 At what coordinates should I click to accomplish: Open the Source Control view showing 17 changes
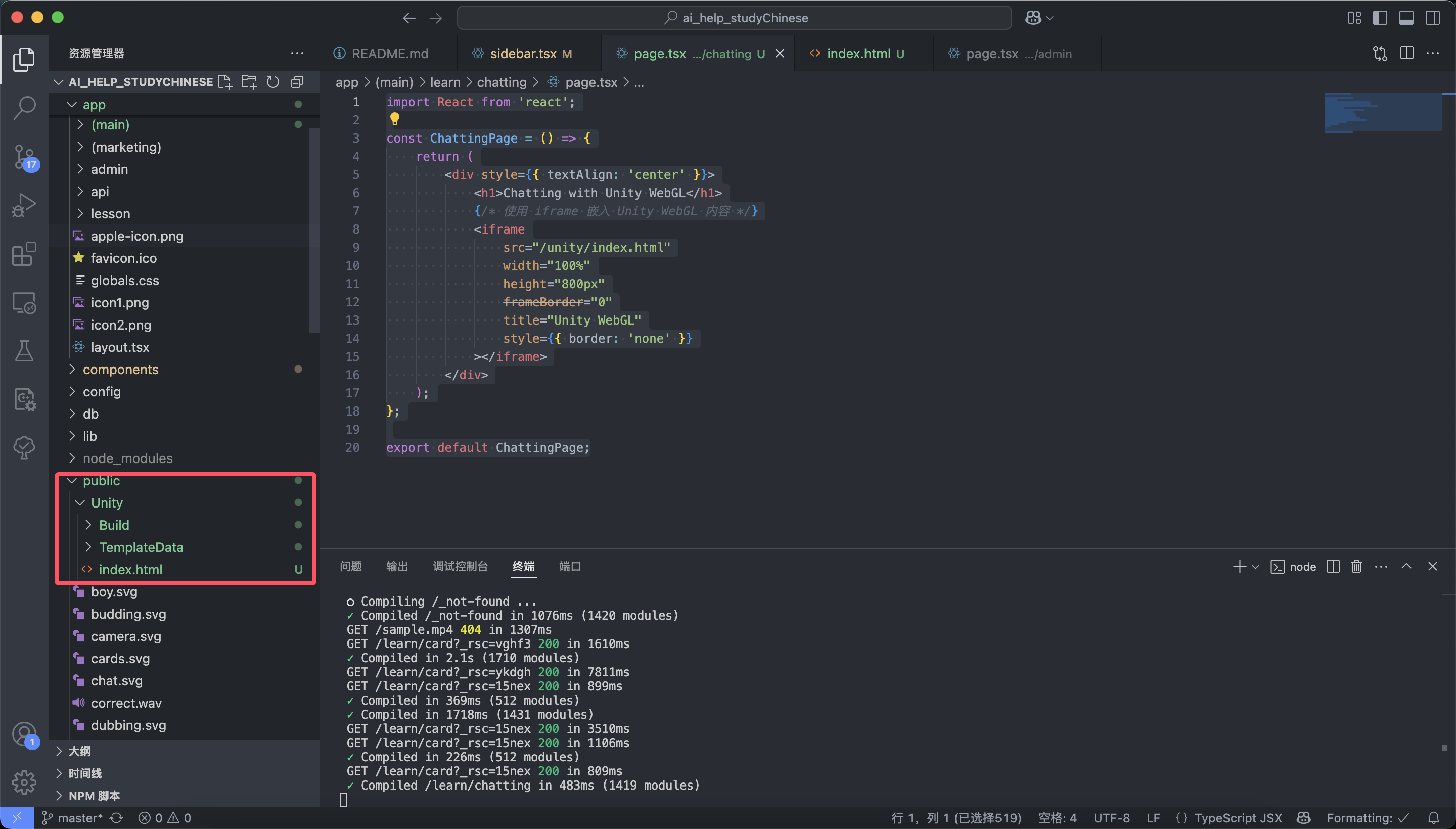pos(24,158)
